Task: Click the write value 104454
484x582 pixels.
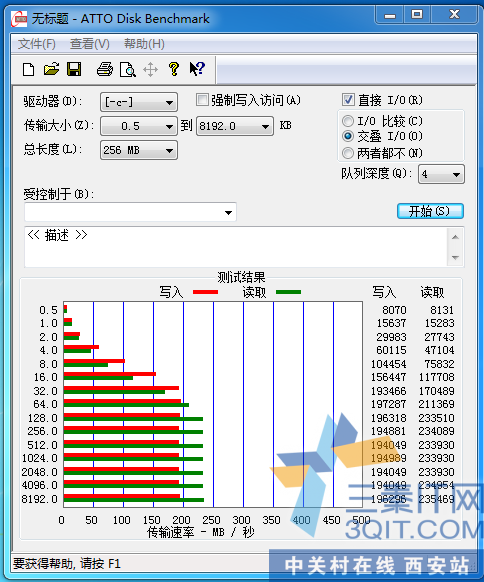Action: coord(389,364)
